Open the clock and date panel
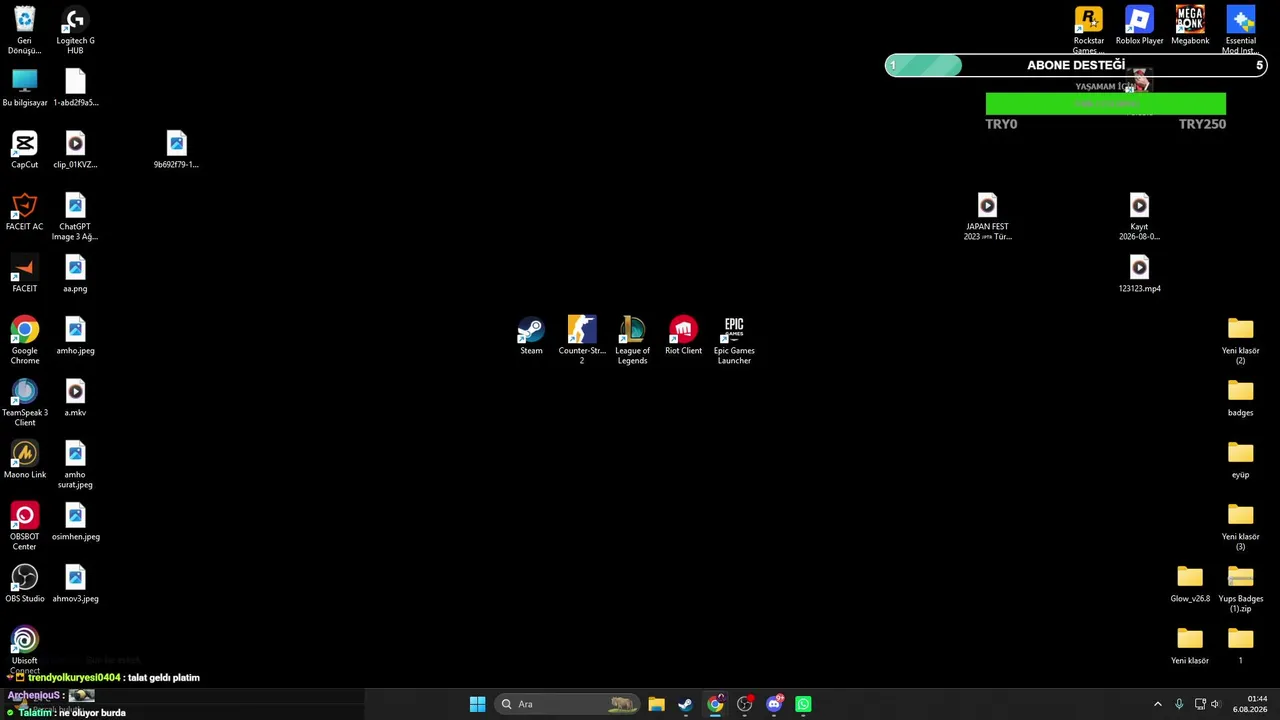 pos(1250,704)
